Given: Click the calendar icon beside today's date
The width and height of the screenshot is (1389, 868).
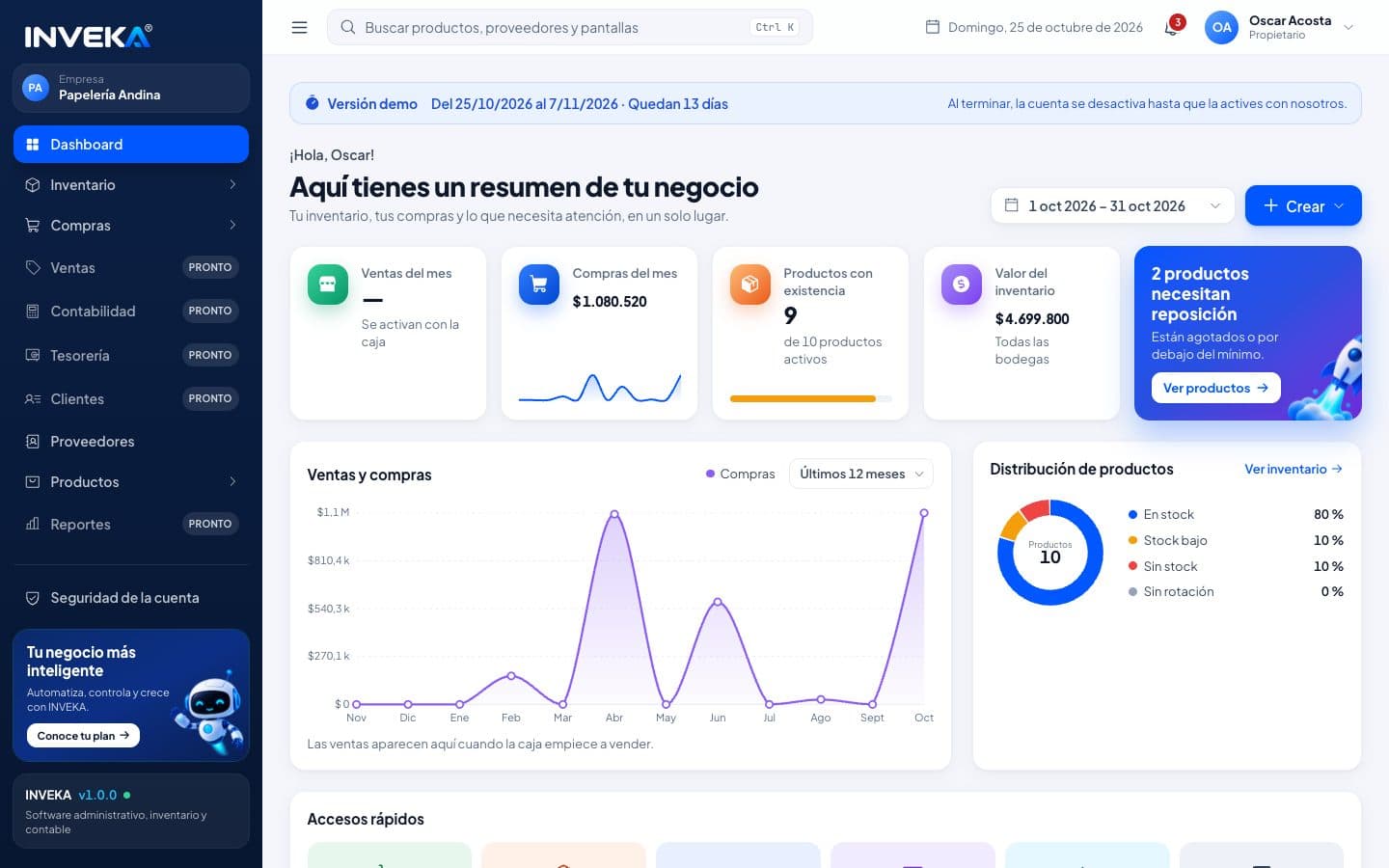Looking at the screenshot, I should click(x=933, y=27).
